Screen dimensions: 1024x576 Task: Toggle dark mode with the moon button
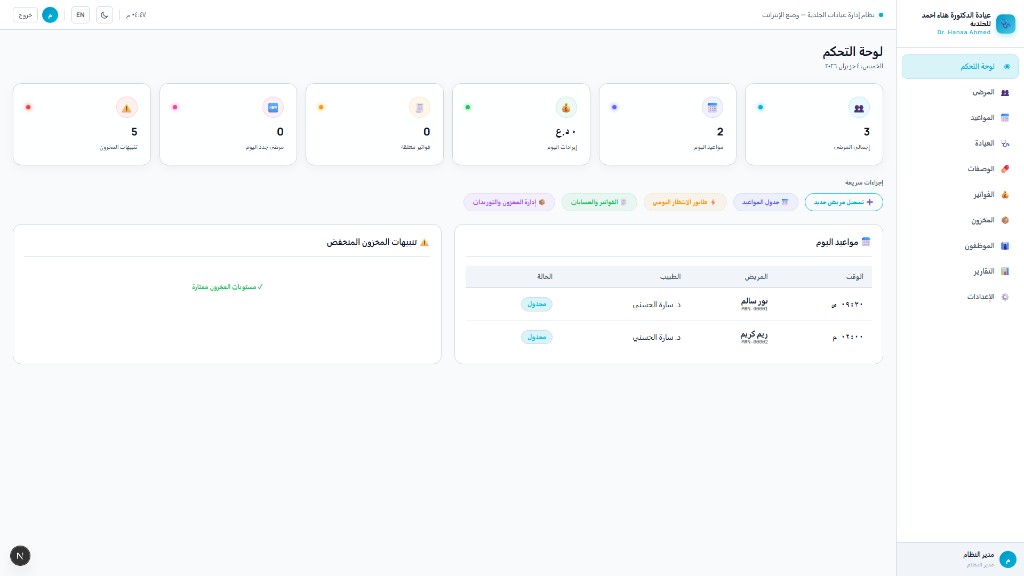[x=104, y=15]
